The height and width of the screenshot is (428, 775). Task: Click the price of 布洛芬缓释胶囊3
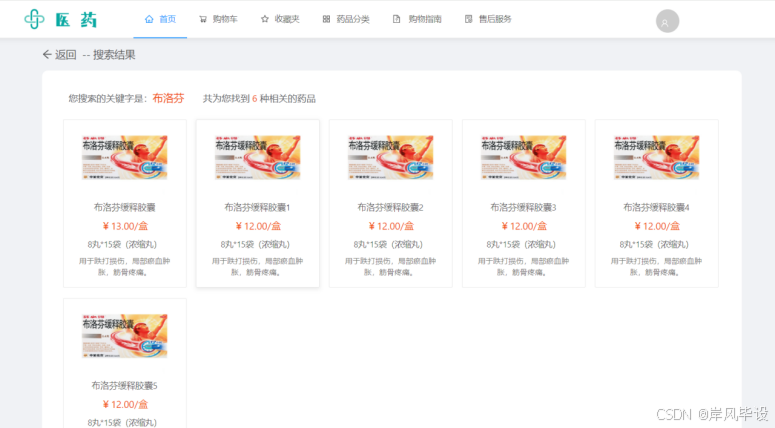[524, 226]
